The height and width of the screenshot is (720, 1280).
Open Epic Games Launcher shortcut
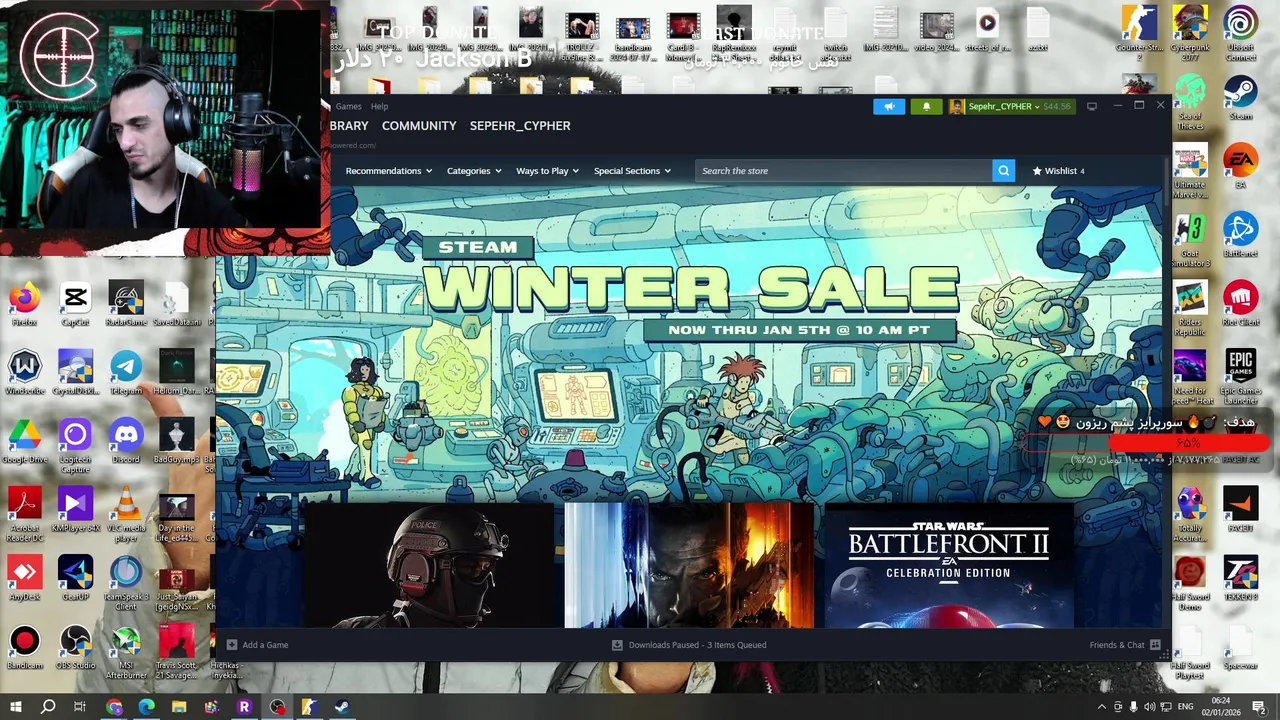[1241, 376]
